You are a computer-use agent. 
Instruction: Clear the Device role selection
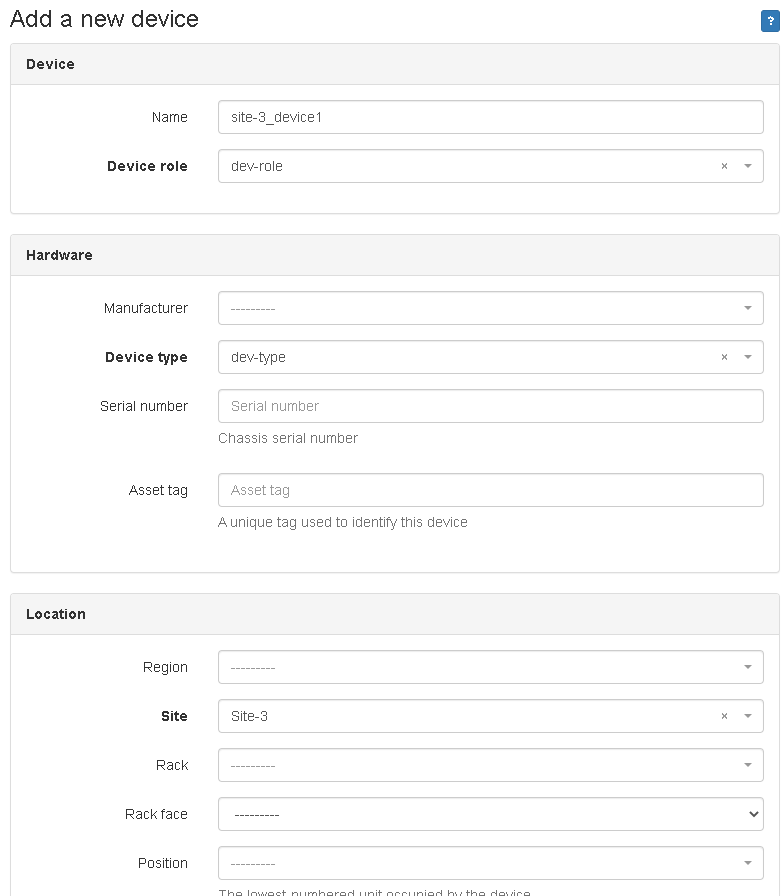724,167
